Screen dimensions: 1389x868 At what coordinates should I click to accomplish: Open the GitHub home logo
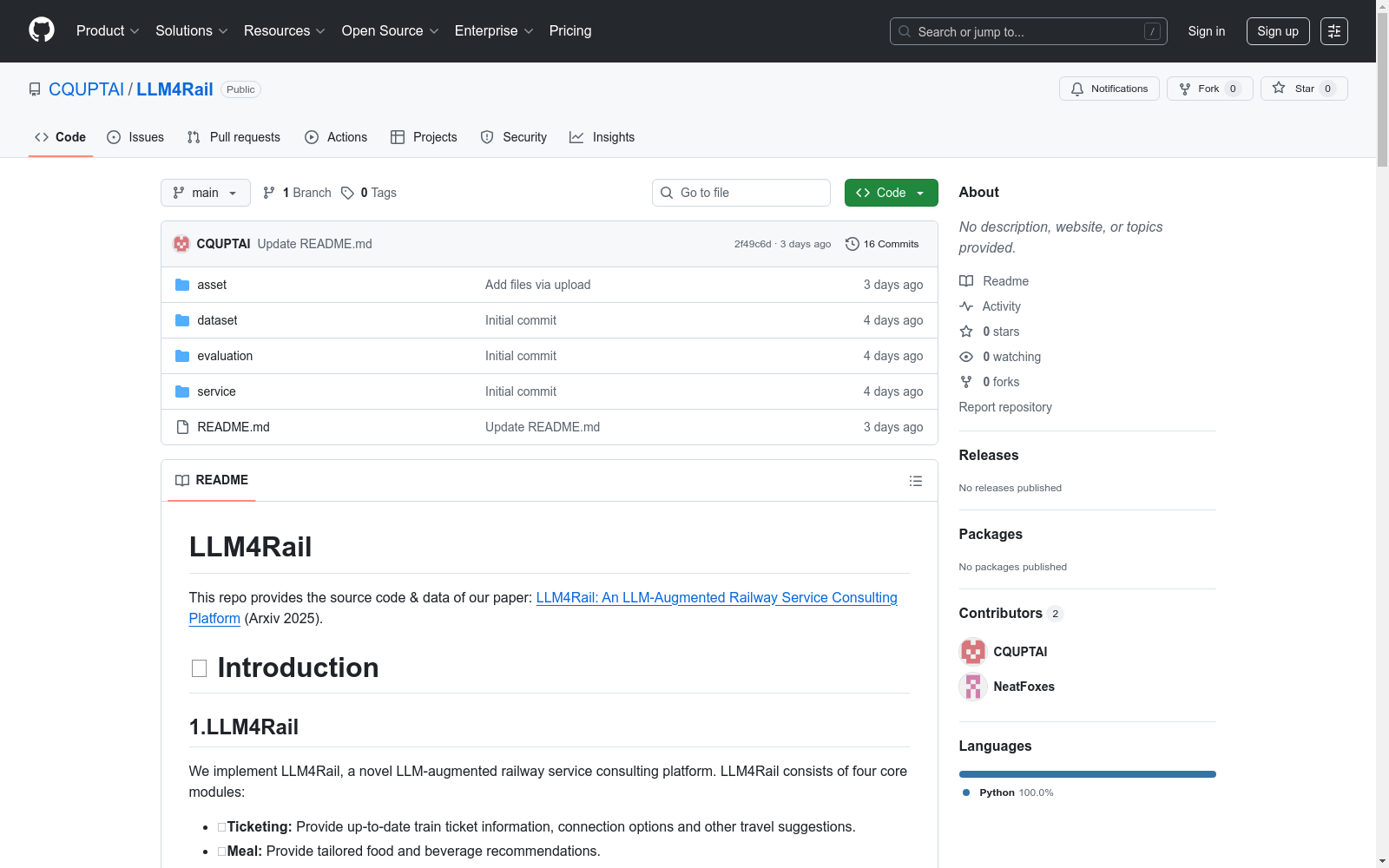[x=42, y=30]
